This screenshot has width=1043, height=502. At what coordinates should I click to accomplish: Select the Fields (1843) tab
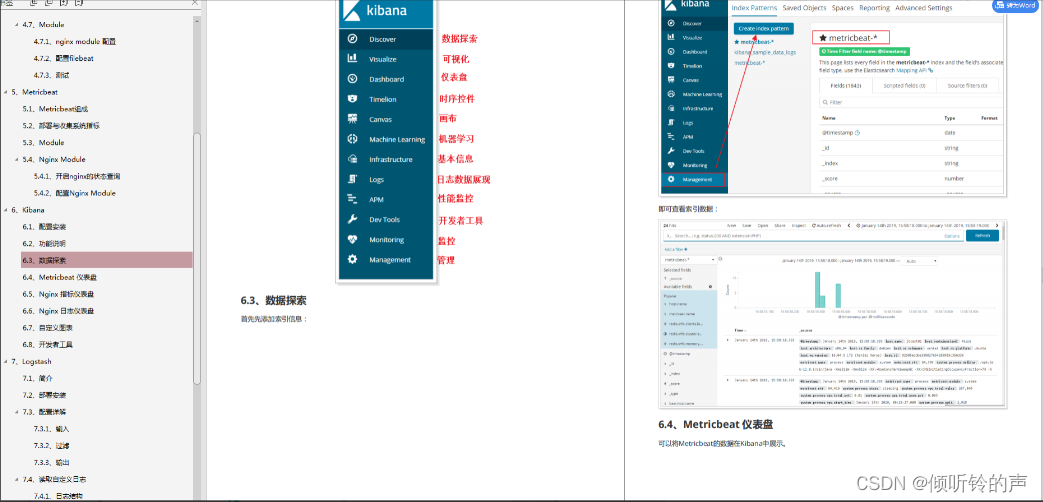[844, 86]
